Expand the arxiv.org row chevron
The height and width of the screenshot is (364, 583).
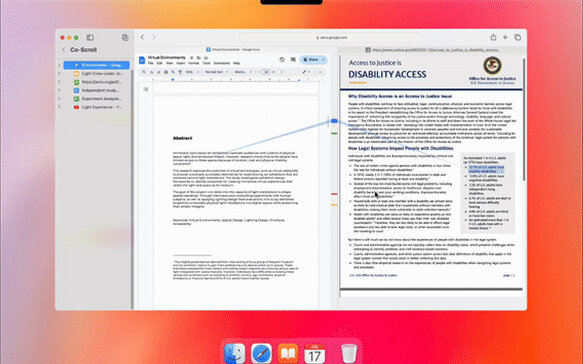click(x=59, y=82)
